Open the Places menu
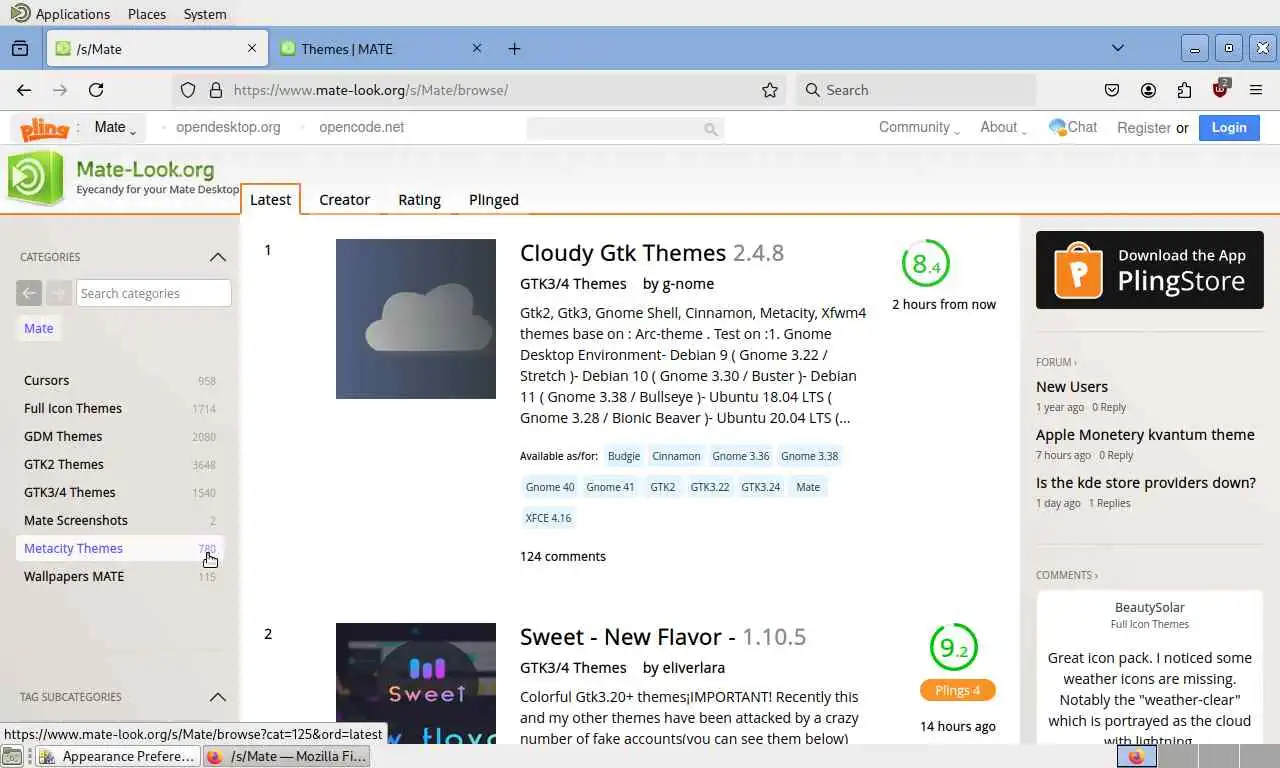The width and height of the screenshot is (1280, 768). click(147, 14)
